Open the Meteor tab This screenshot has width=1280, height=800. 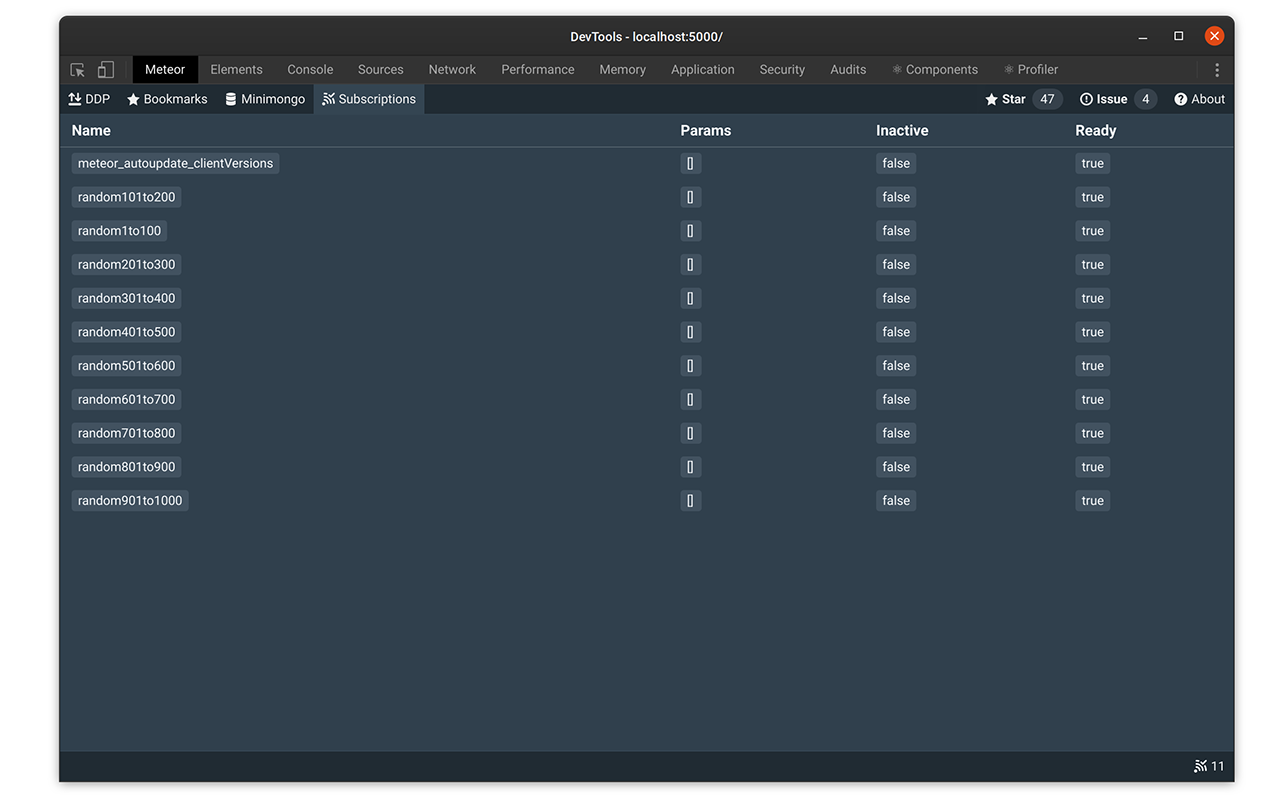pos(165,70)
